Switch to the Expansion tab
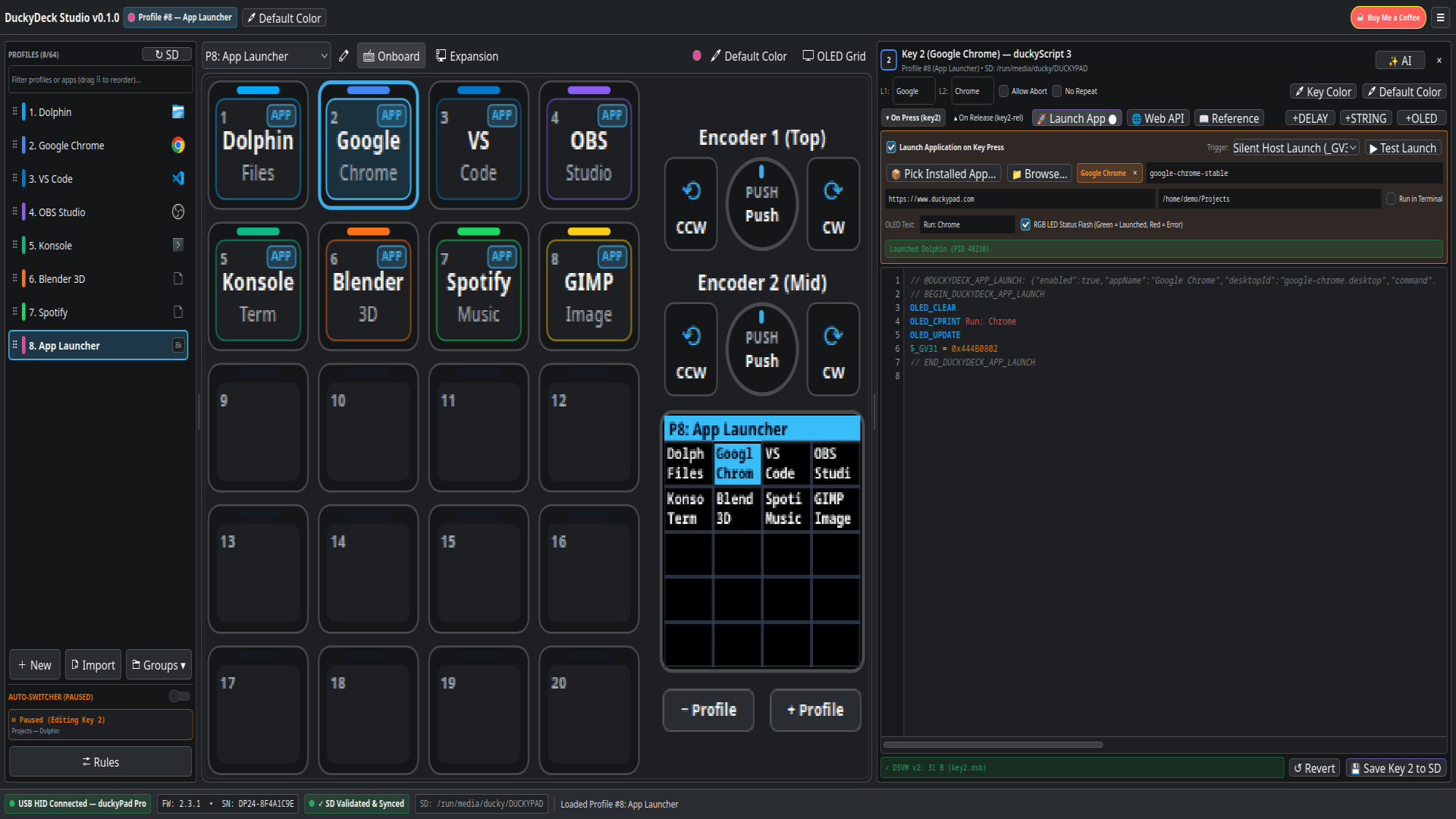 [467, 56]
